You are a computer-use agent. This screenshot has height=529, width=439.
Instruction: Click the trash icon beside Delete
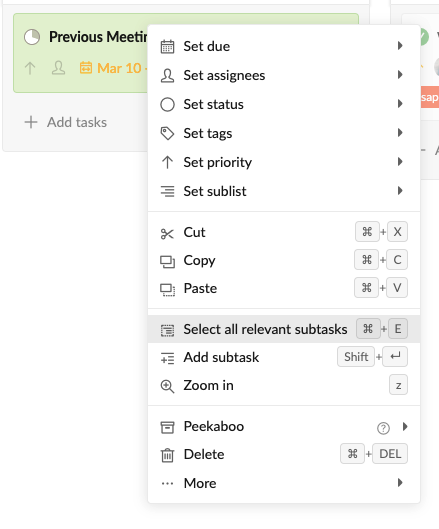click(167, 455)
